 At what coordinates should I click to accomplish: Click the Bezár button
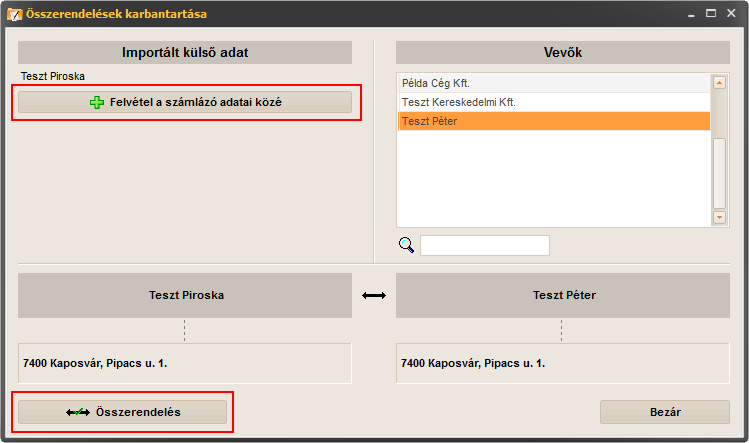click(x=664, y=412)
